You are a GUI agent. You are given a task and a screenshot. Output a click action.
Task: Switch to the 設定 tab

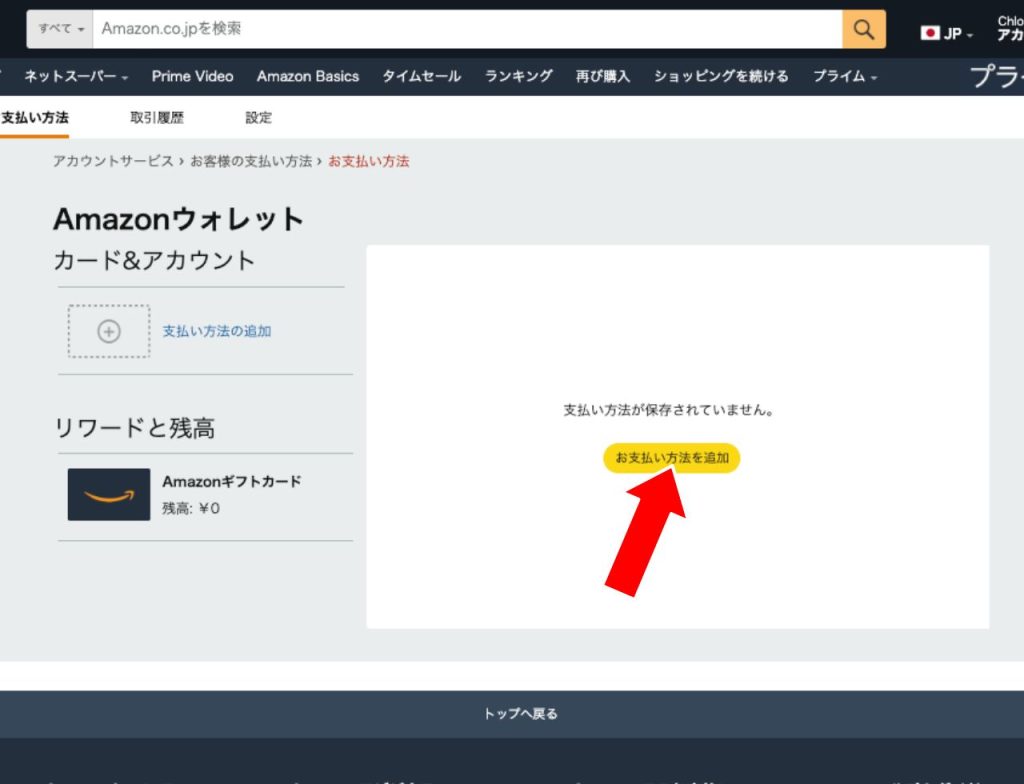tap(258, 118)
